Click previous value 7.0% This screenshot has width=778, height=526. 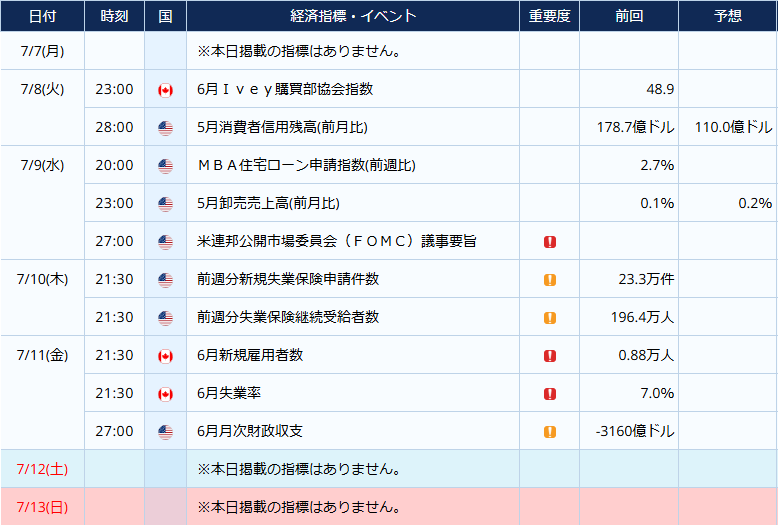pyautogui.click(x=657, y=394)
